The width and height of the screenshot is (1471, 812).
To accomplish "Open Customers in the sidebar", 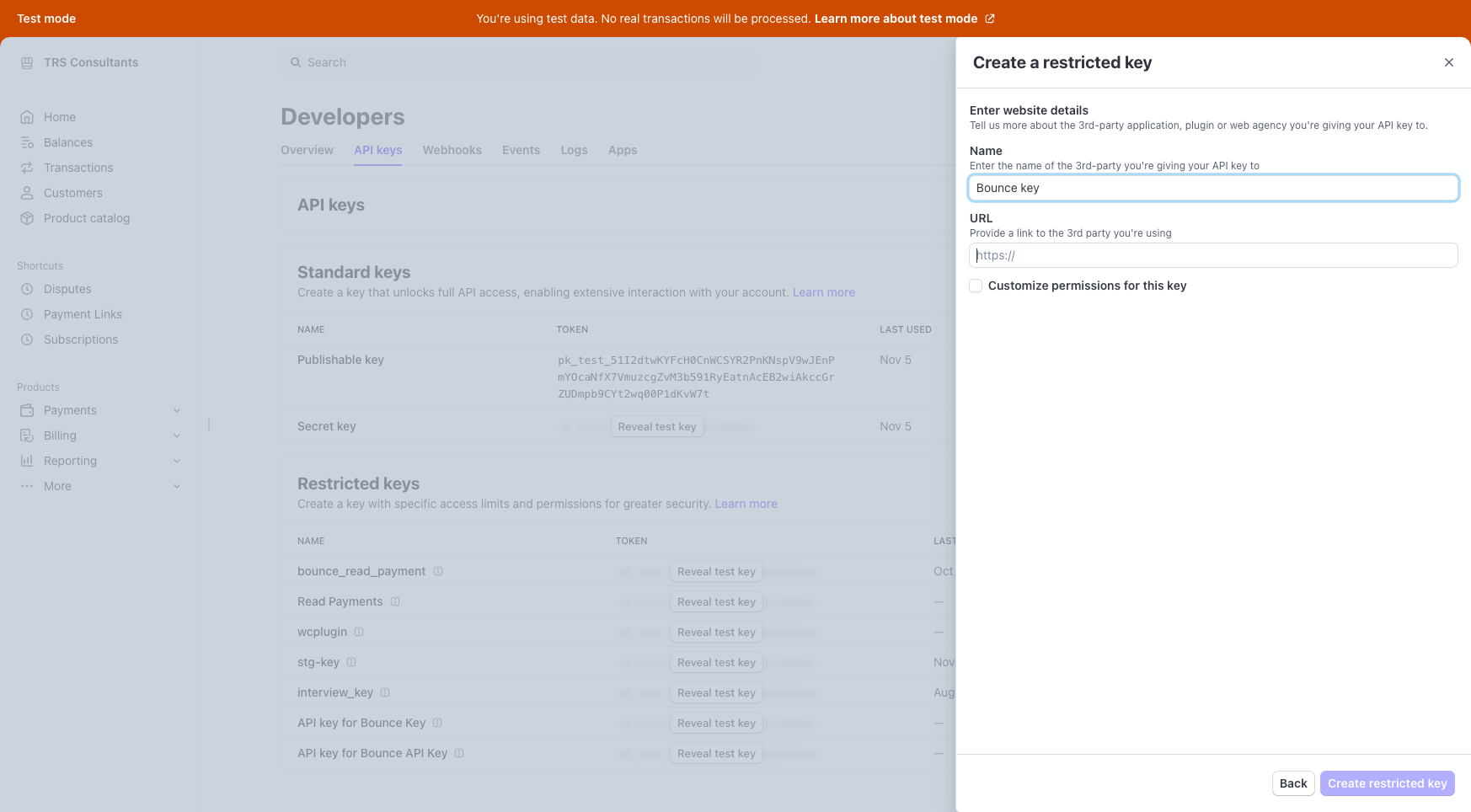I will click(x=73, y=193).
